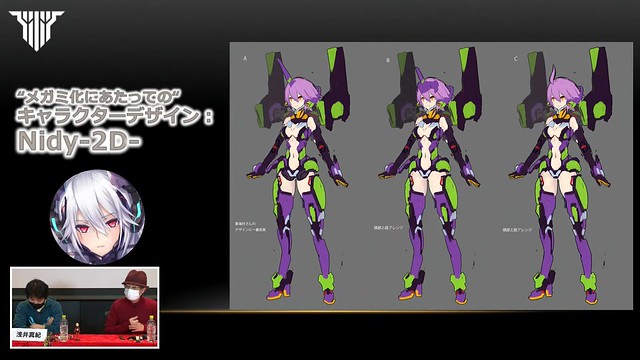Click the caption text under design A
The height and width of the screenshot is (360, 640).
click(x=250, y=227)
